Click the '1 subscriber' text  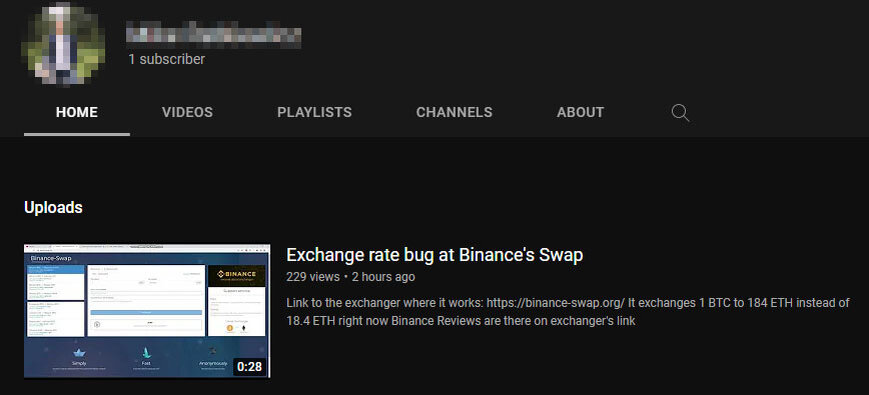166,59
